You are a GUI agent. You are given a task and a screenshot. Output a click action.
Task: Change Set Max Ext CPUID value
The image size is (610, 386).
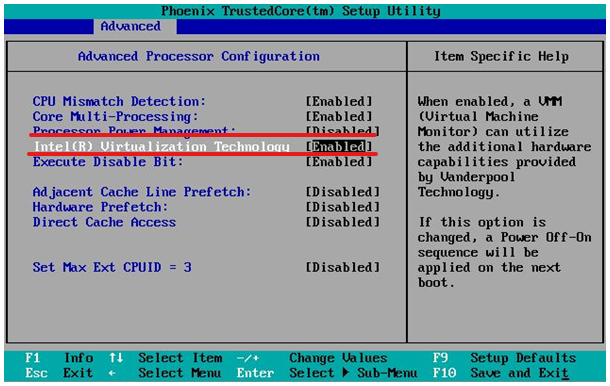(x=342, y=268)
